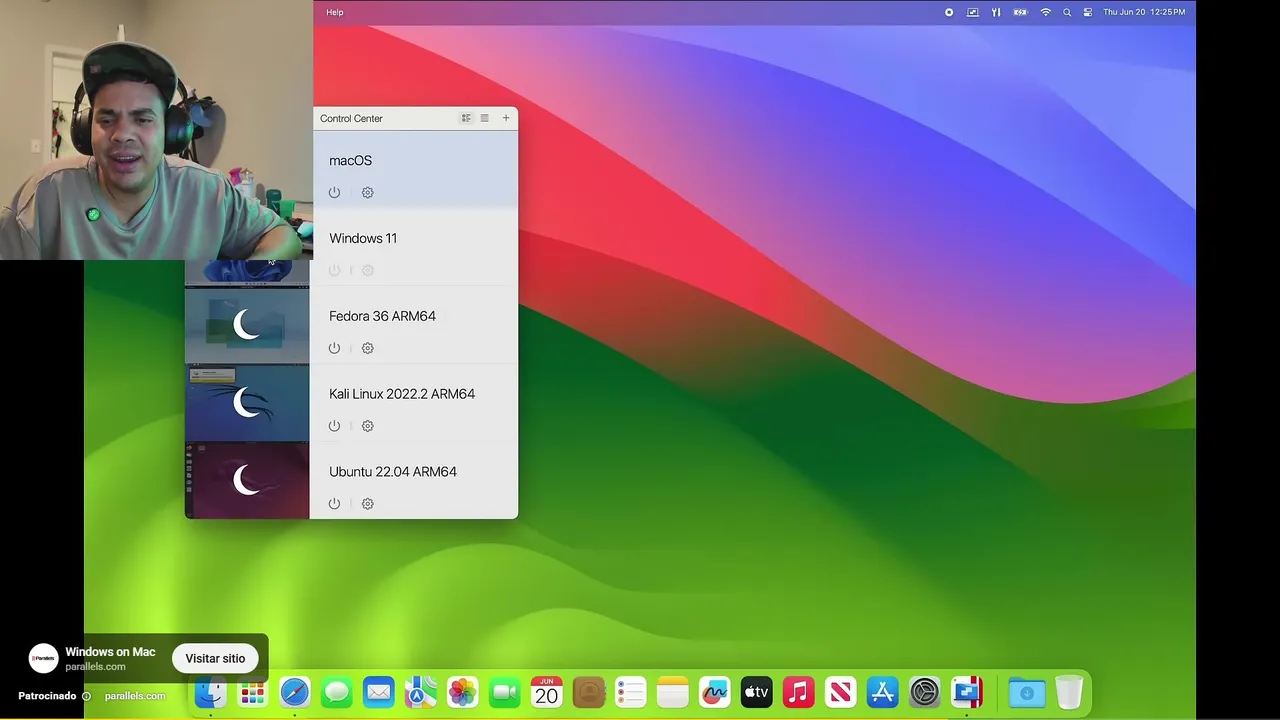
Task: Click the tools menu bar icon
Action: pyautogui.click(x=996, y=12)
